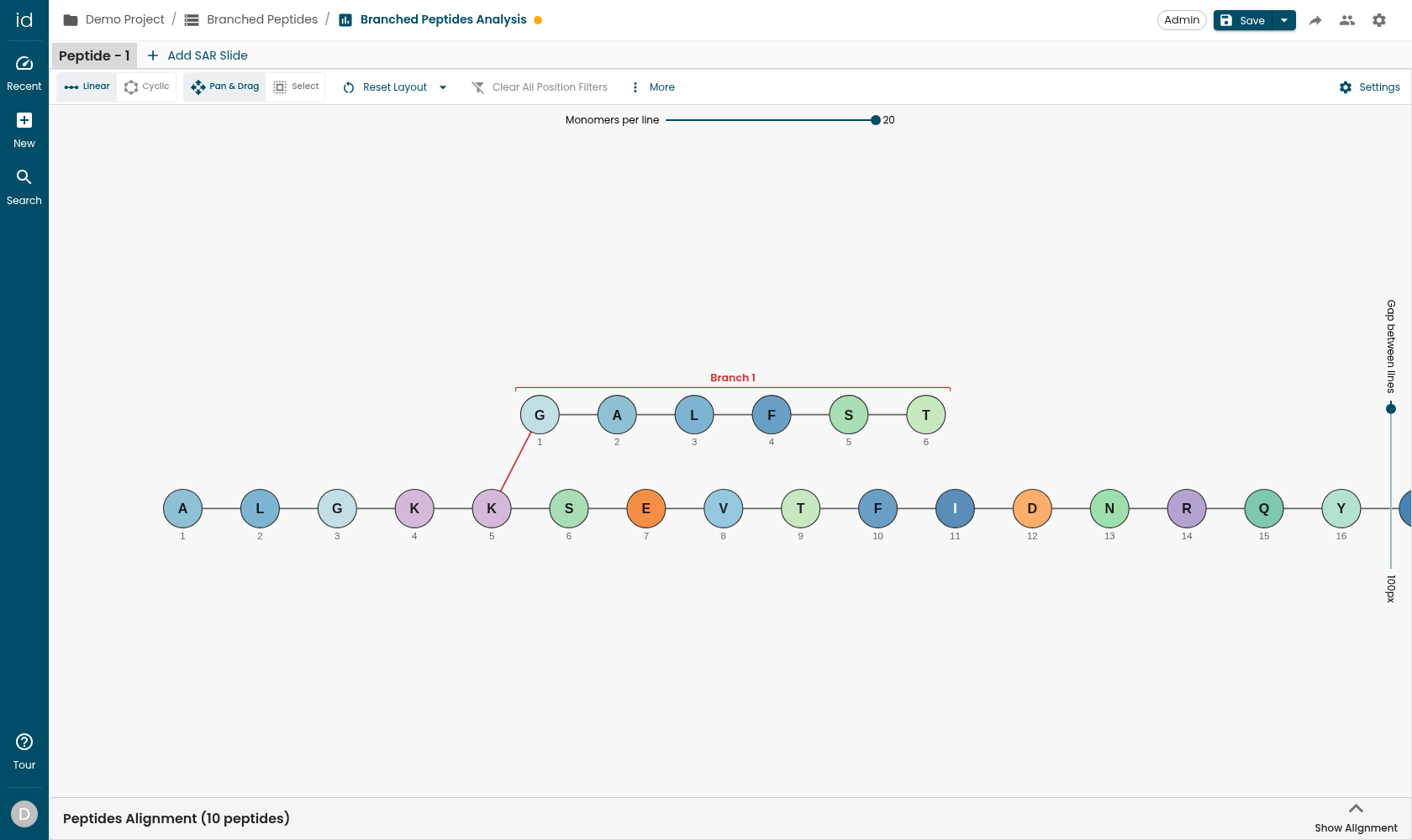Expand the Show Alignment chevron
Image resolution: width=1412 pixels, height=840 pixels.
(x=1356, y=809)
